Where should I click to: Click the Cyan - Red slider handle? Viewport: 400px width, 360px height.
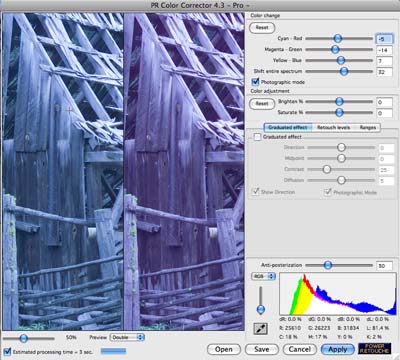click(338, 38)
